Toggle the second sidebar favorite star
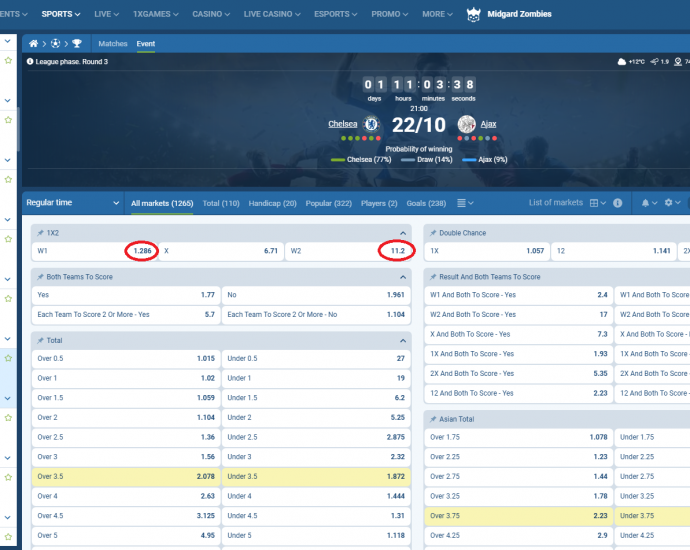 tap(8, 120)
